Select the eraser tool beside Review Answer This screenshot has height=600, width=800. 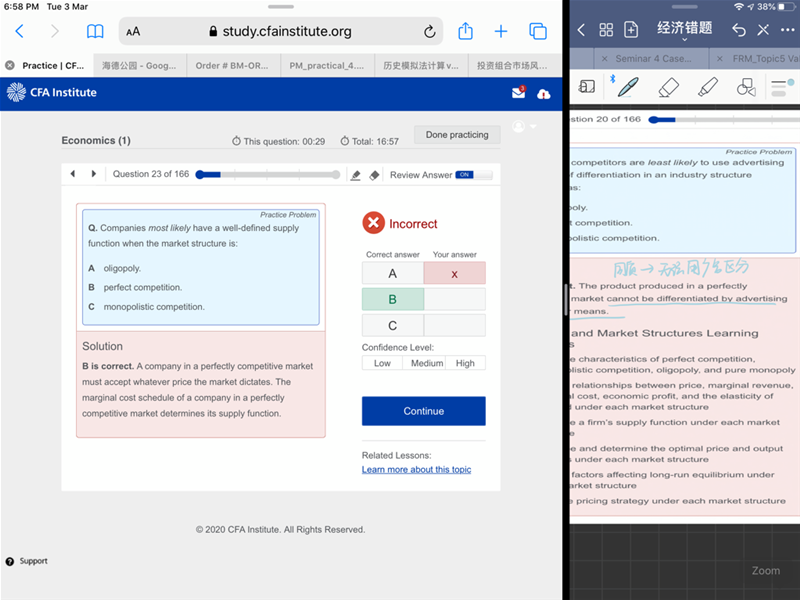pyautogui.click(x=374, y=176)
